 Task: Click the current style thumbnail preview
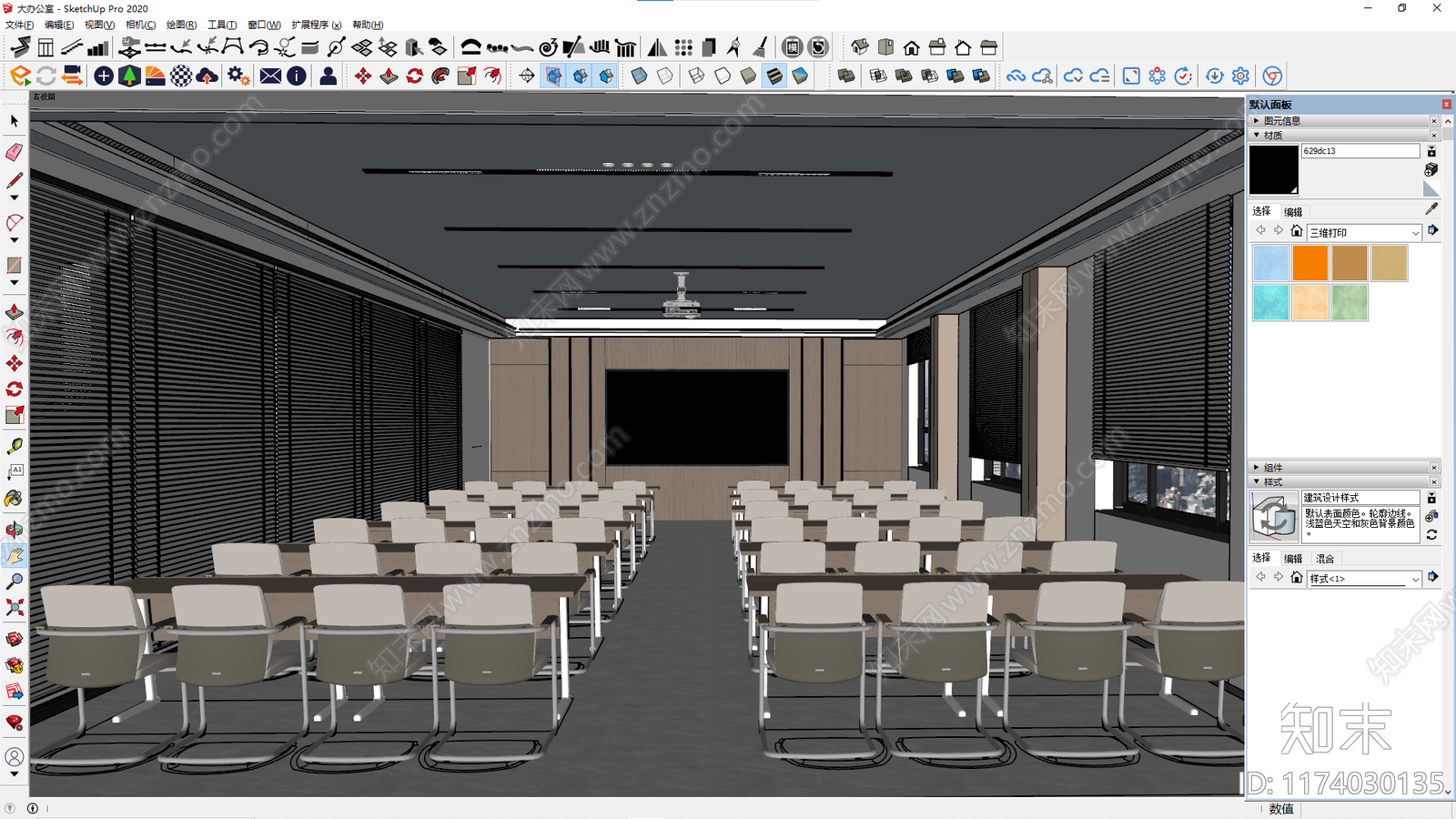click(x=1274, y=516)
